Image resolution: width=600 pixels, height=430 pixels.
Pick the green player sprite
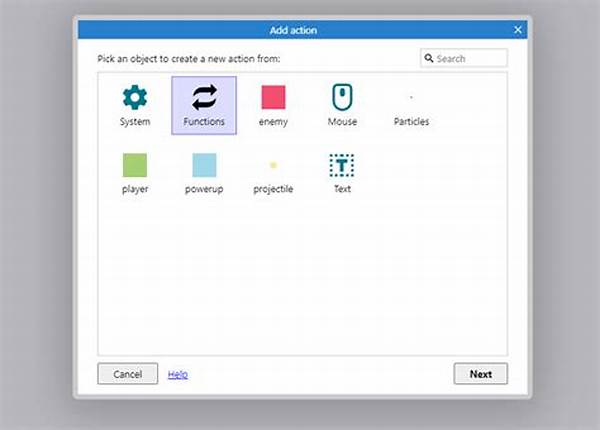(x=135, y=165)
